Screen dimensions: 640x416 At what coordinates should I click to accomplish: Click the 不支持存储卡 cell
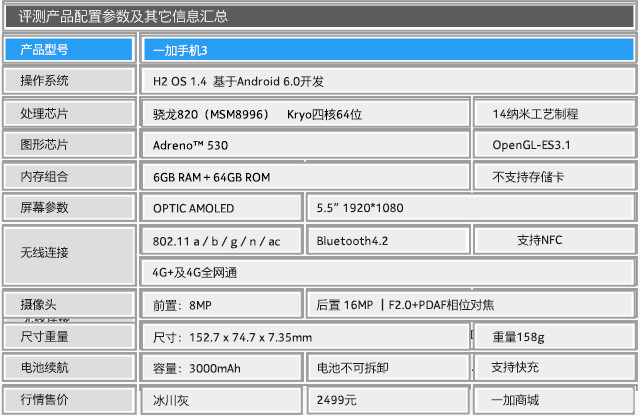(x=553, y=177)
